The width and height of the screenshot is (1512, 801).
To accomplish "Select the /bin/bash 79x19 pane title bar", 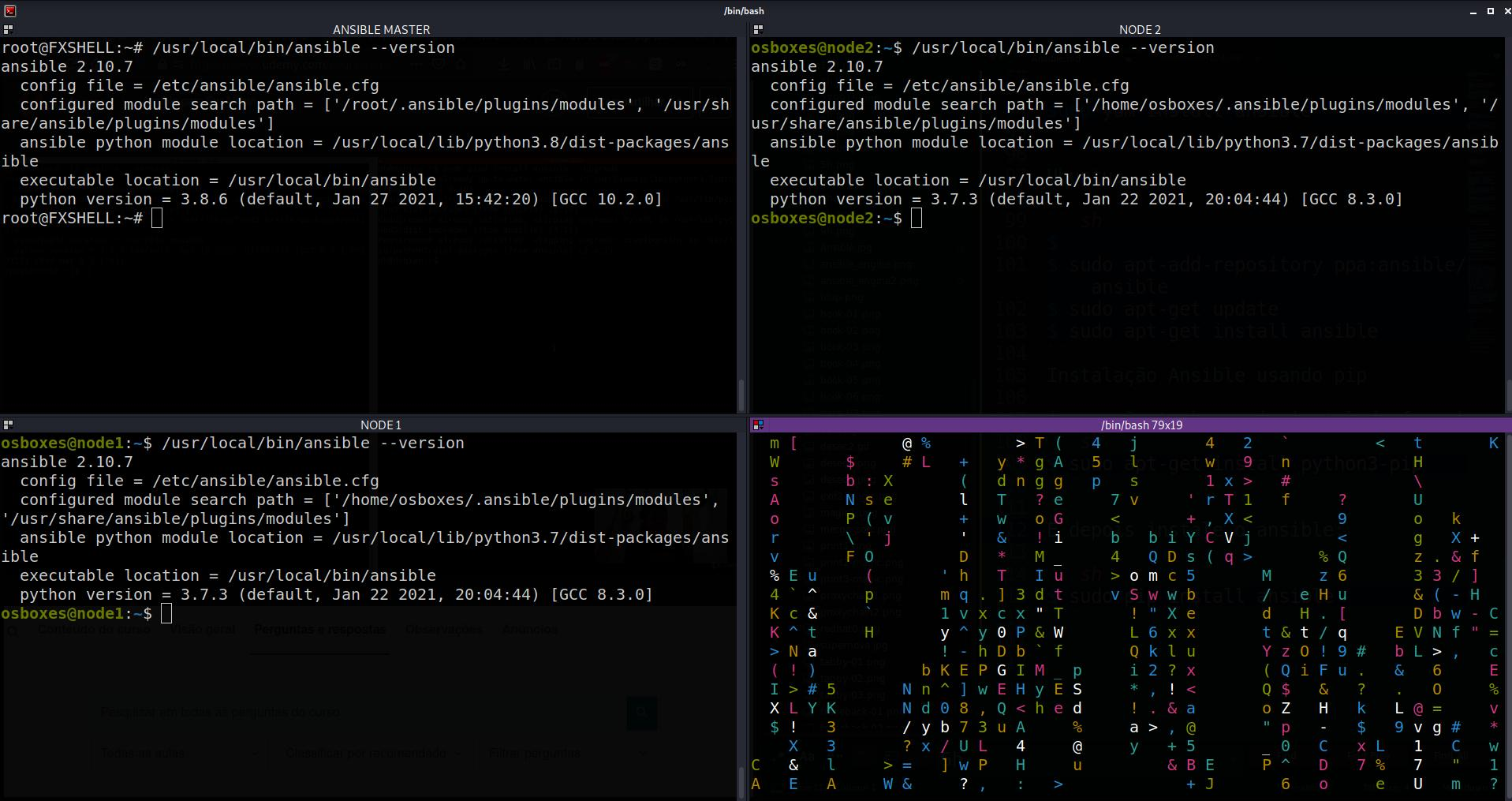I will [x=1131, y=425].
